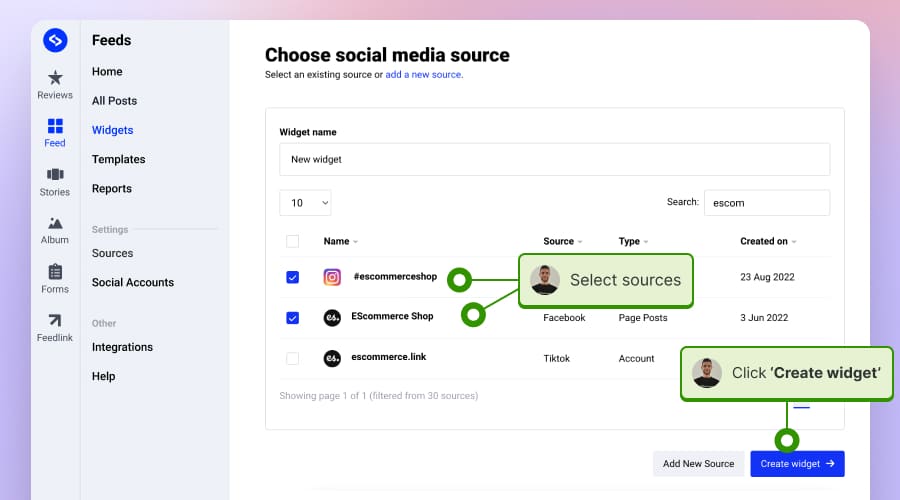Click the Tiktok source cell
This screenshot has width=900, height=500.
557,359
